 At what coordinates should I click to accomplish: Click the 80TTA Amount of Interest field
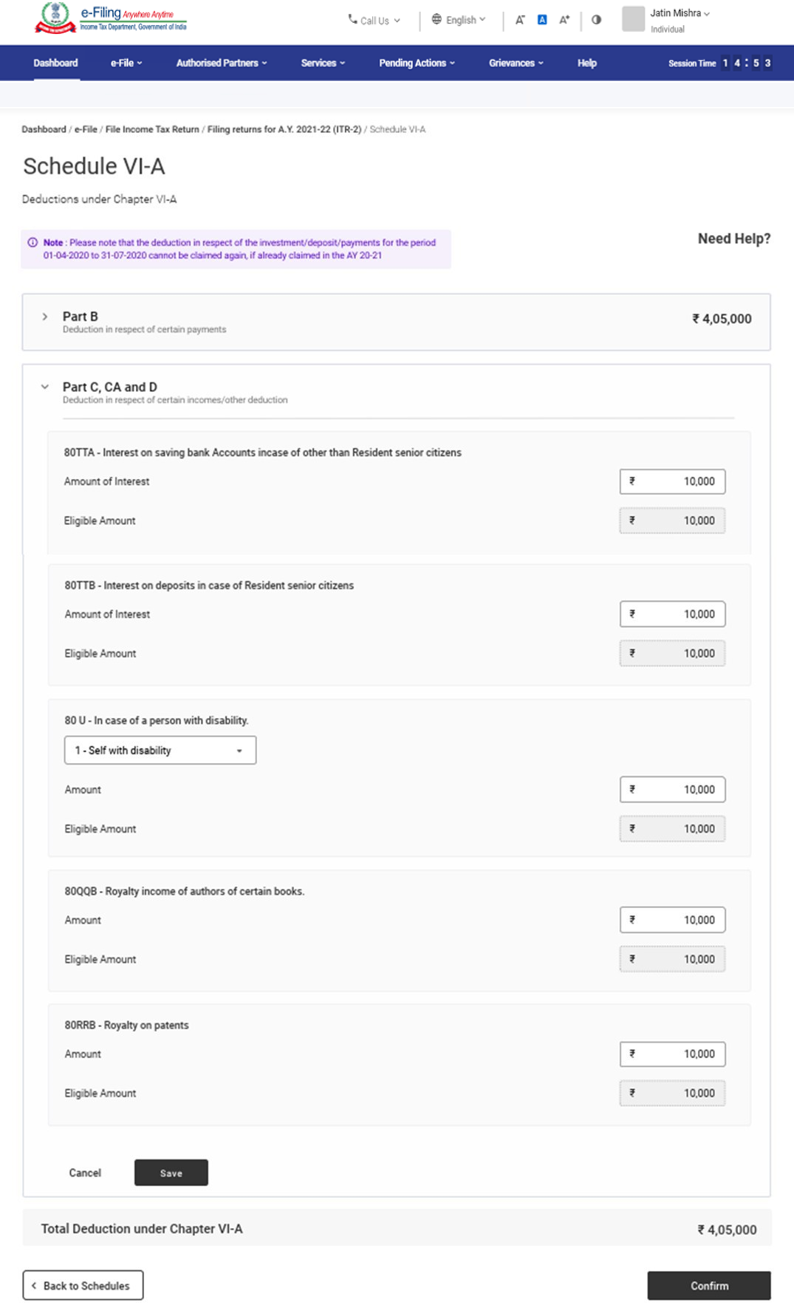(672, 482)
